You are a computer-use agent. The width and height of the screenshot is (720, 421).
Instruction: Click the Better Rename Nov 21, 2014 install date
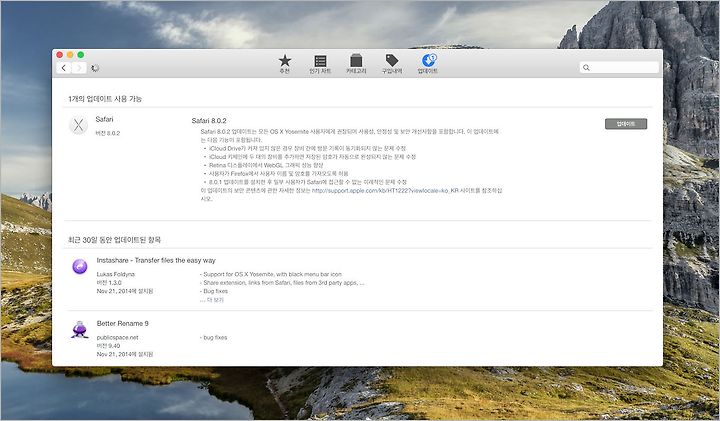[125, 354]
